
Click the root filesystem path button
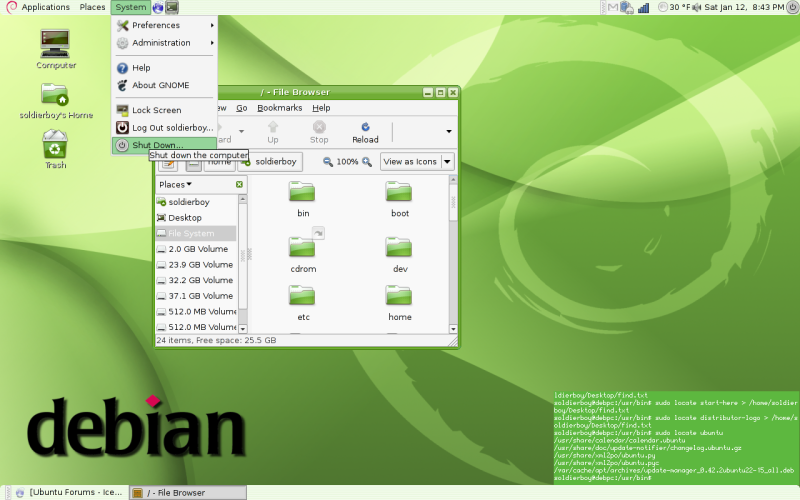click(x=193, y=164)
